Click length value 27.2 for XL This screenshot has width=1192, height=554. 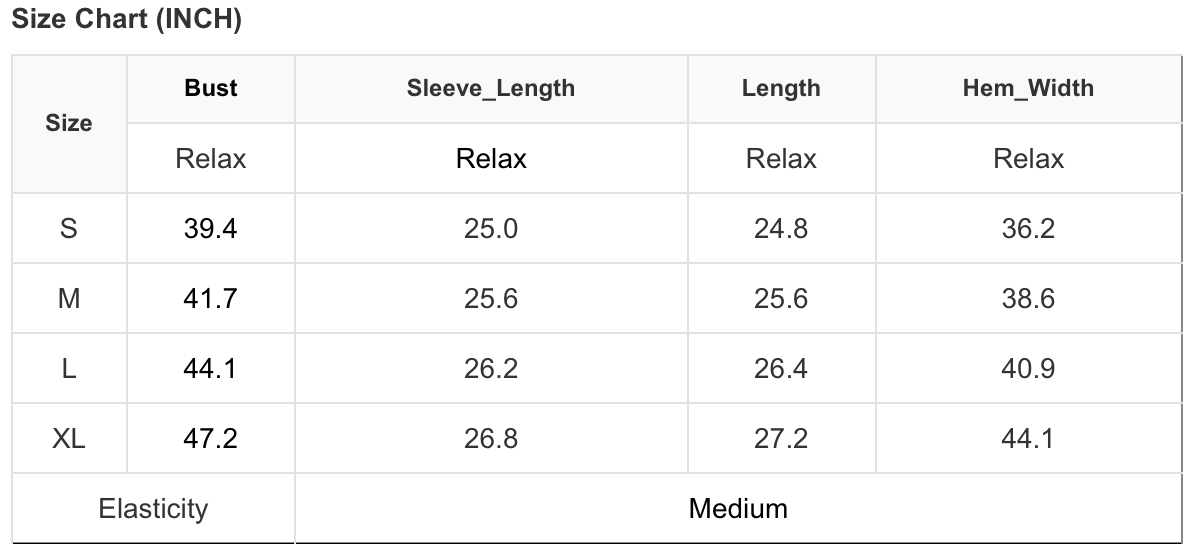tap(781, 438)
